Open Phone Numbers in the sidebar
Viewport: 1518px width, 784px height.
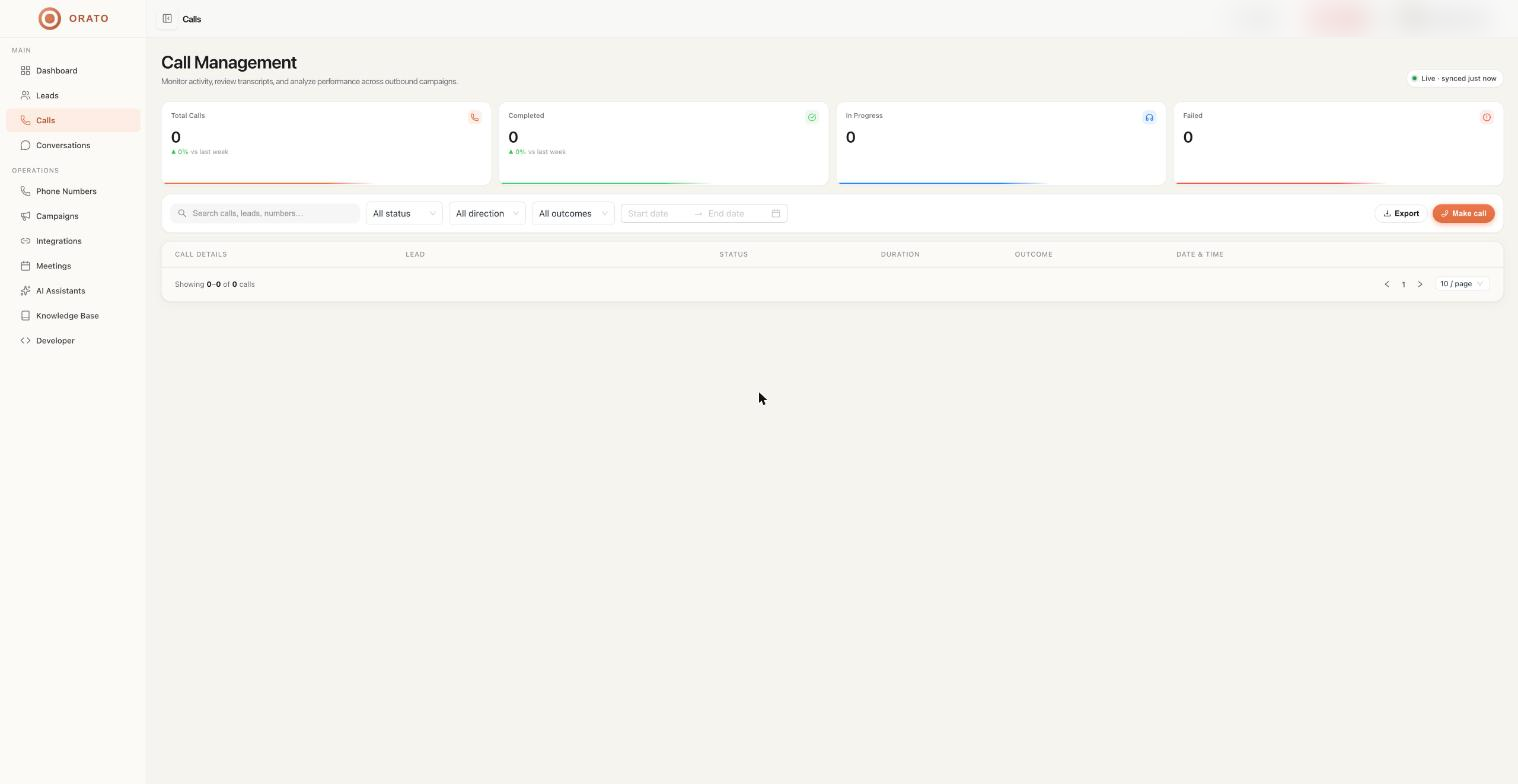click(73, 191)
